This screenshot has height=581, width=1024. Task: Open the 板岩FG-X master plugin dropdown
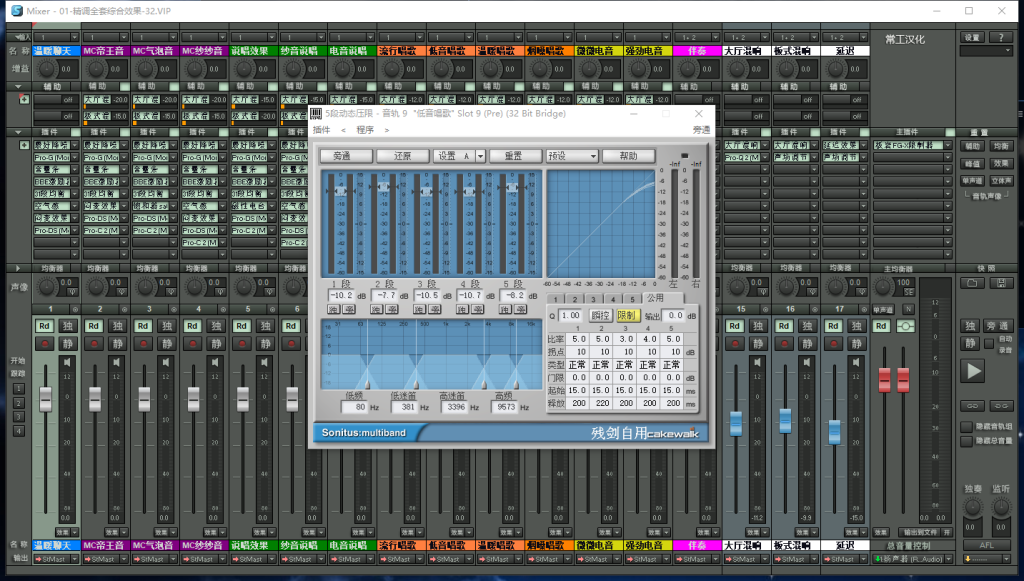pos(948,145)
